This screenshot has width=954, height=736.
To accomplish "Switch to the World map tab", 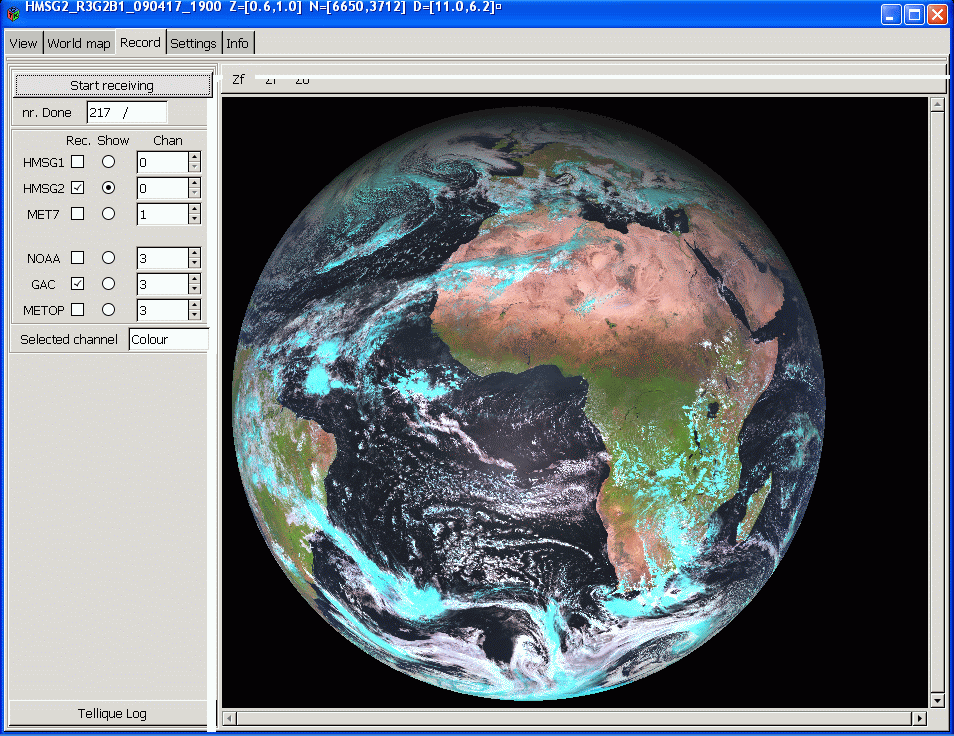I will (x=79, y=43).
